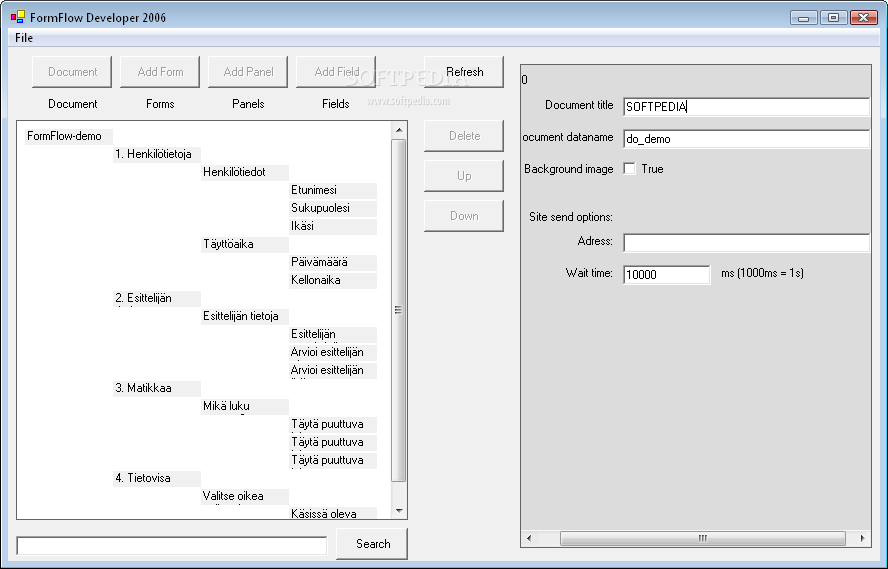Click the Fields column label
The height and width of the screenshot is (569, 888).
(x=336, y=104)
